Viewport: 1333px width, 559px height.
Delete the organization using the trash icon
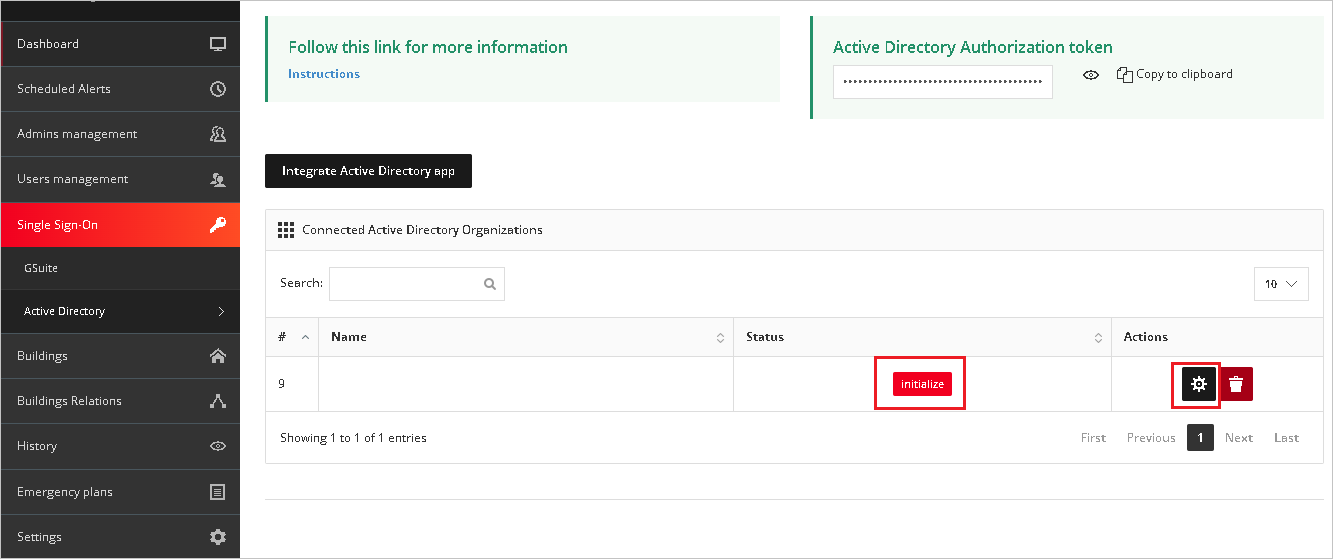[1237, 384]
